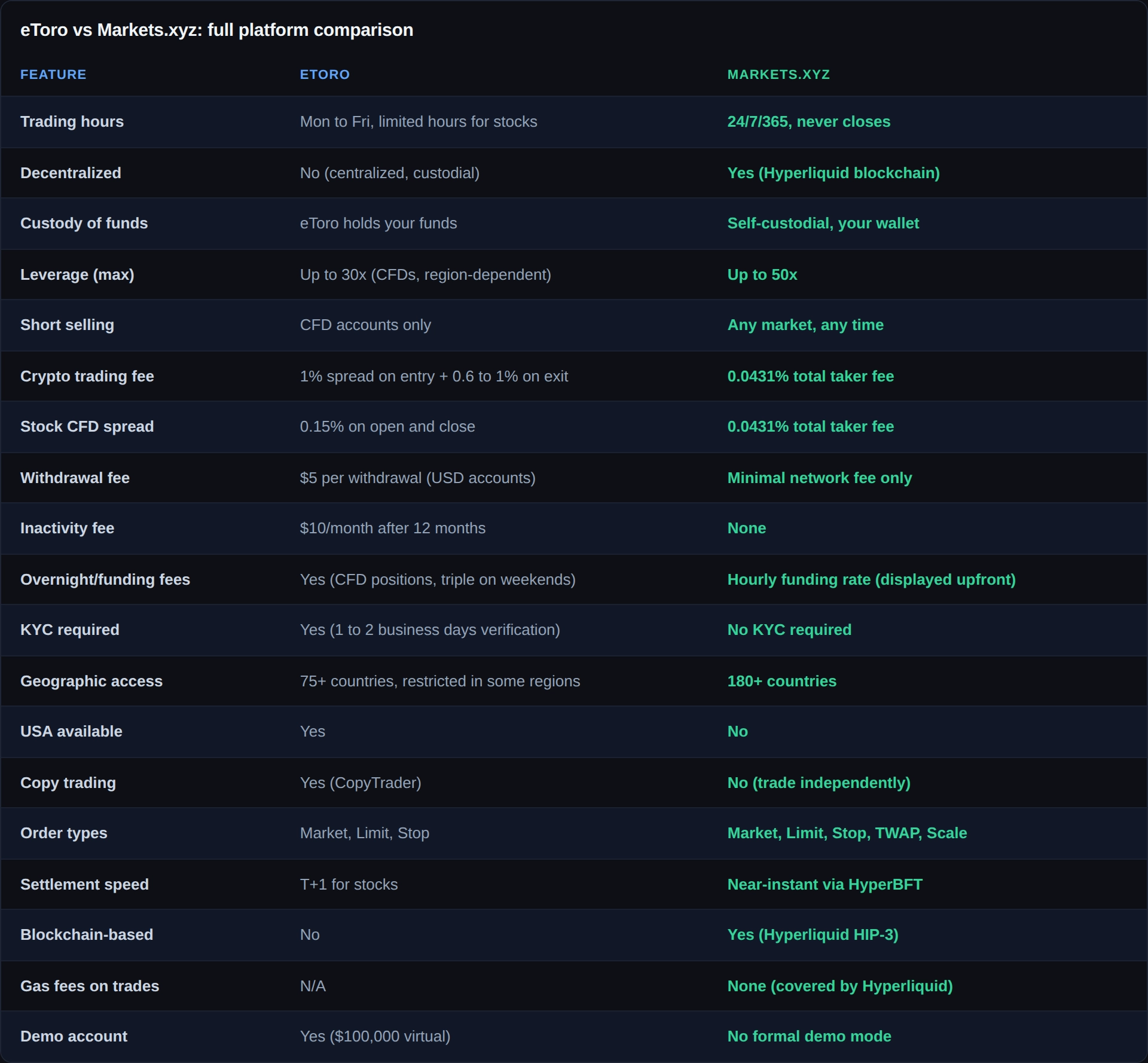Select the 'Trading hours' row label
Screen dimensions: 1148x1063
coord(72,121)
